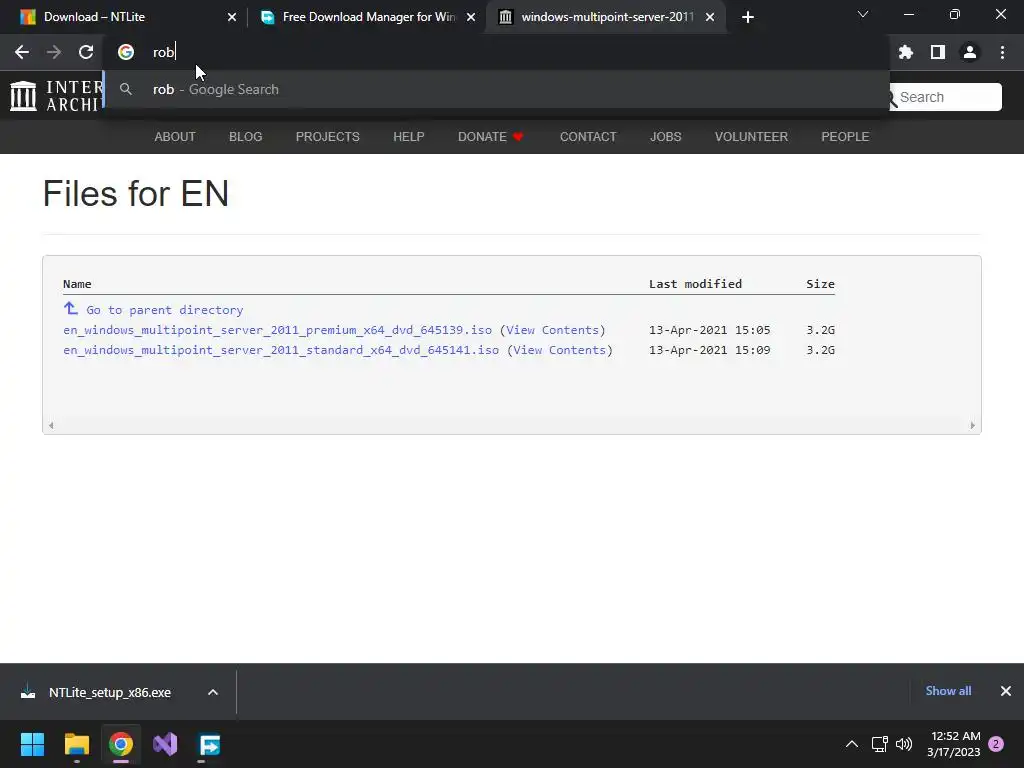1024x768 pixels.
Task: Click the Files for EN heading
Action: pyautogui.click(x=136, y=194)
